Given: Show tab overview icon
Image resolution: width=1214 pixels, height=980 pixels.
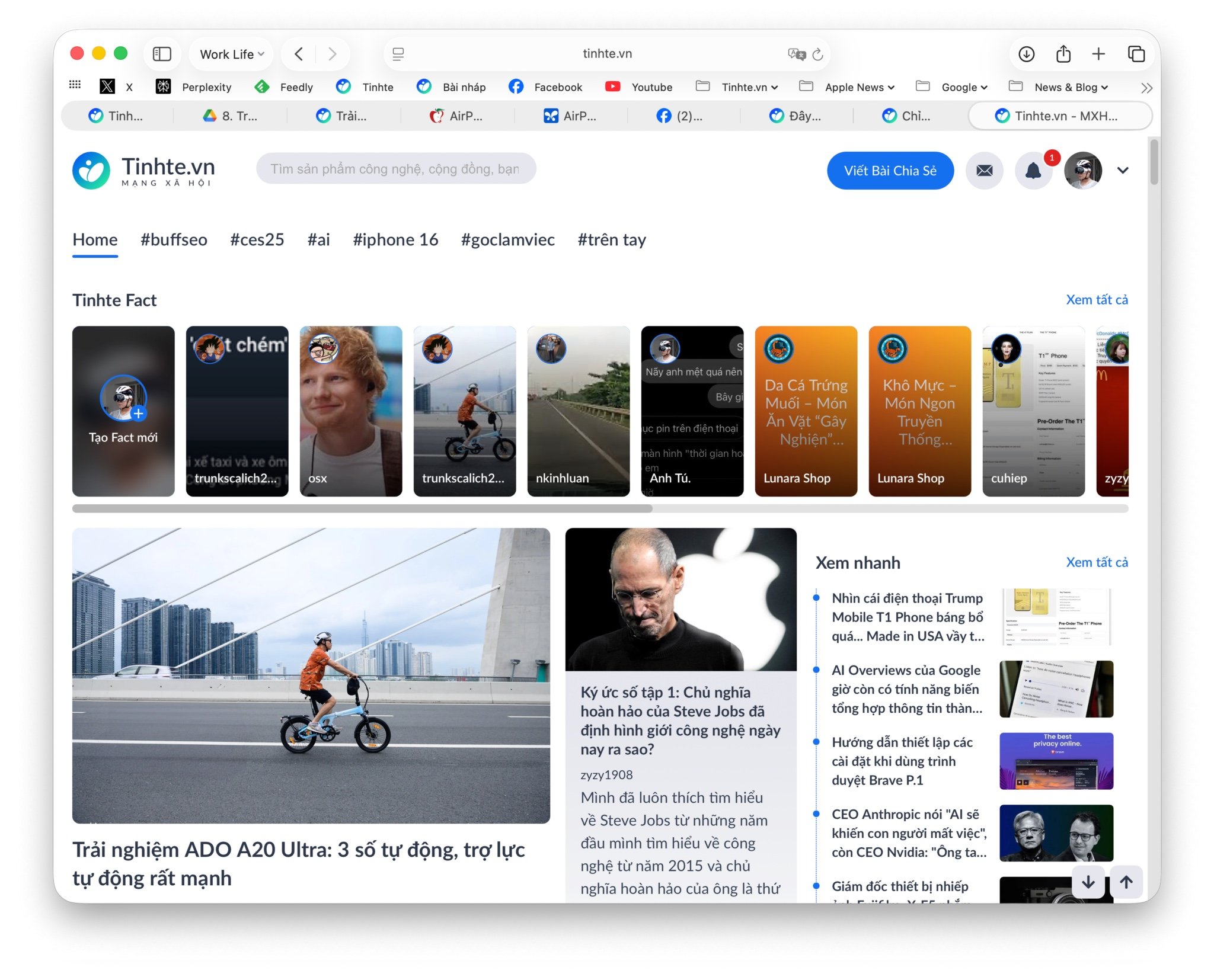Looking at the screenshot, I should [1136, 54].
